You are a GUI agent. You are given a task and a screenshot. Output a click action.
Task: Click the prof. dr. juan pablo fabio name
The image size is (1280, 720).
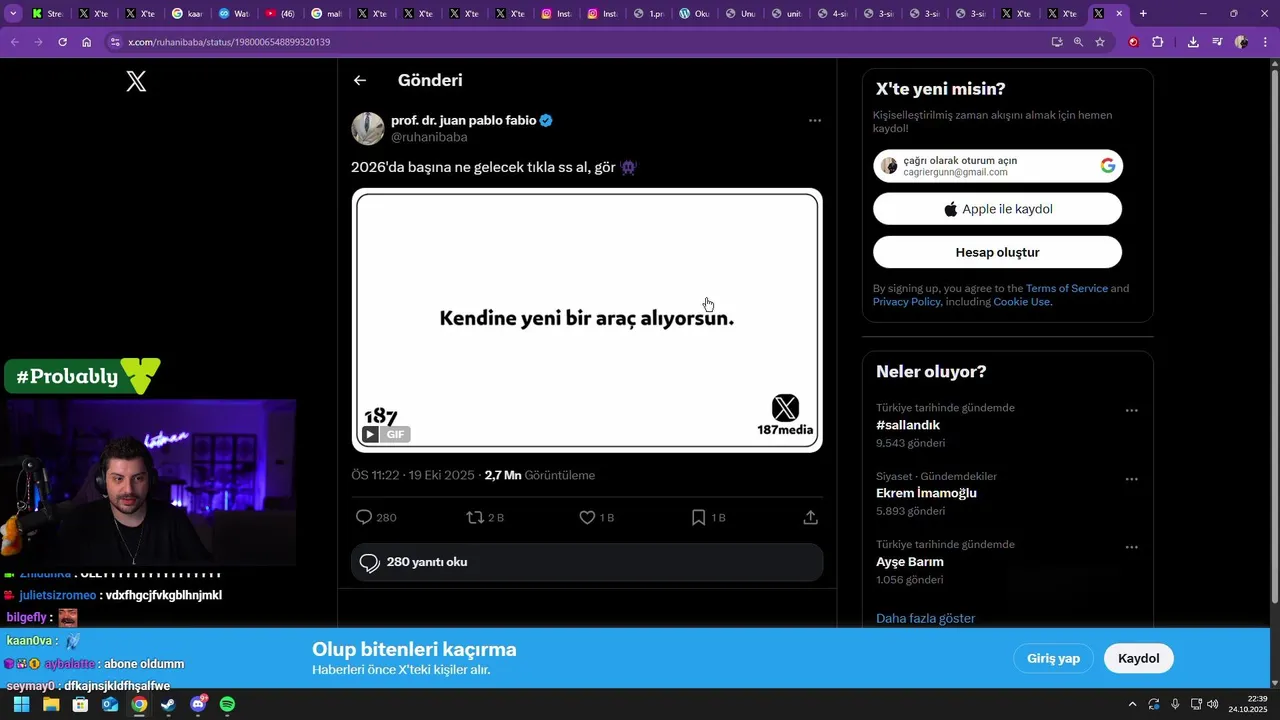(464, 120)
